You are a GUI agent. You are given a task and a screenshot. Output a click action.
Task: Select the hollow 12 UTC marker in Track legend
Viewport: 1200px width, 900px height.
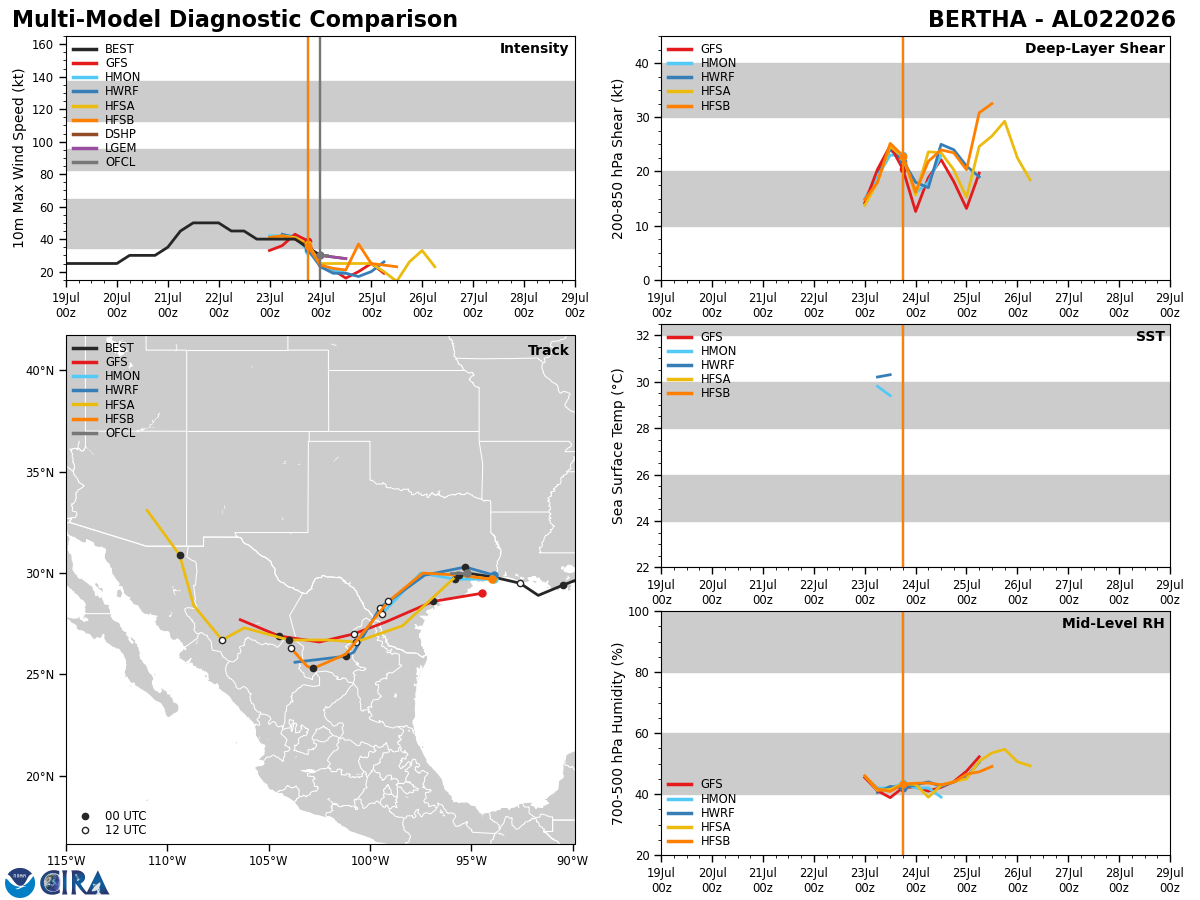click(85, 830)
